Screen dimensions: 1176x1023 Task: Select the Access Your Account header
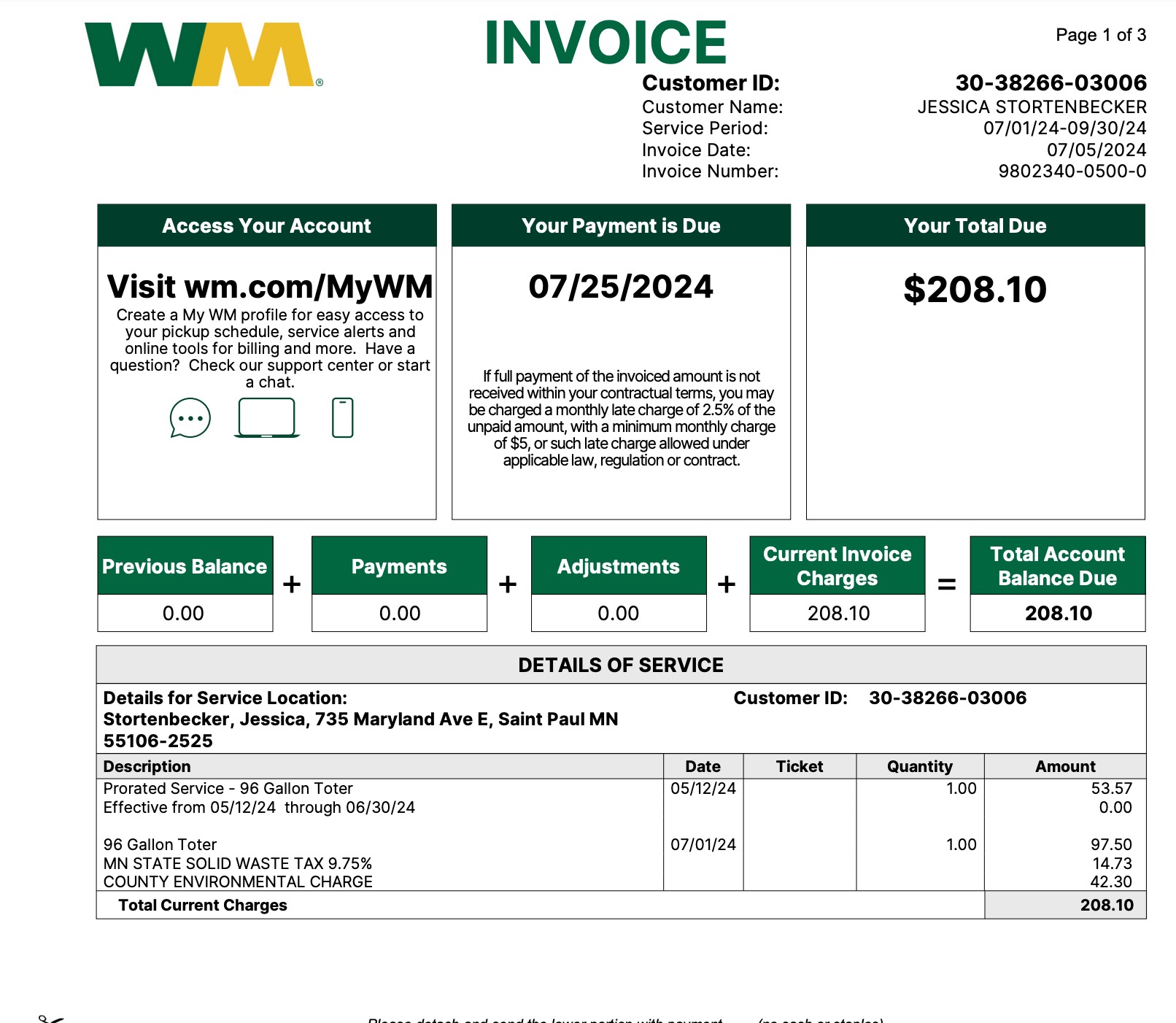266,226
